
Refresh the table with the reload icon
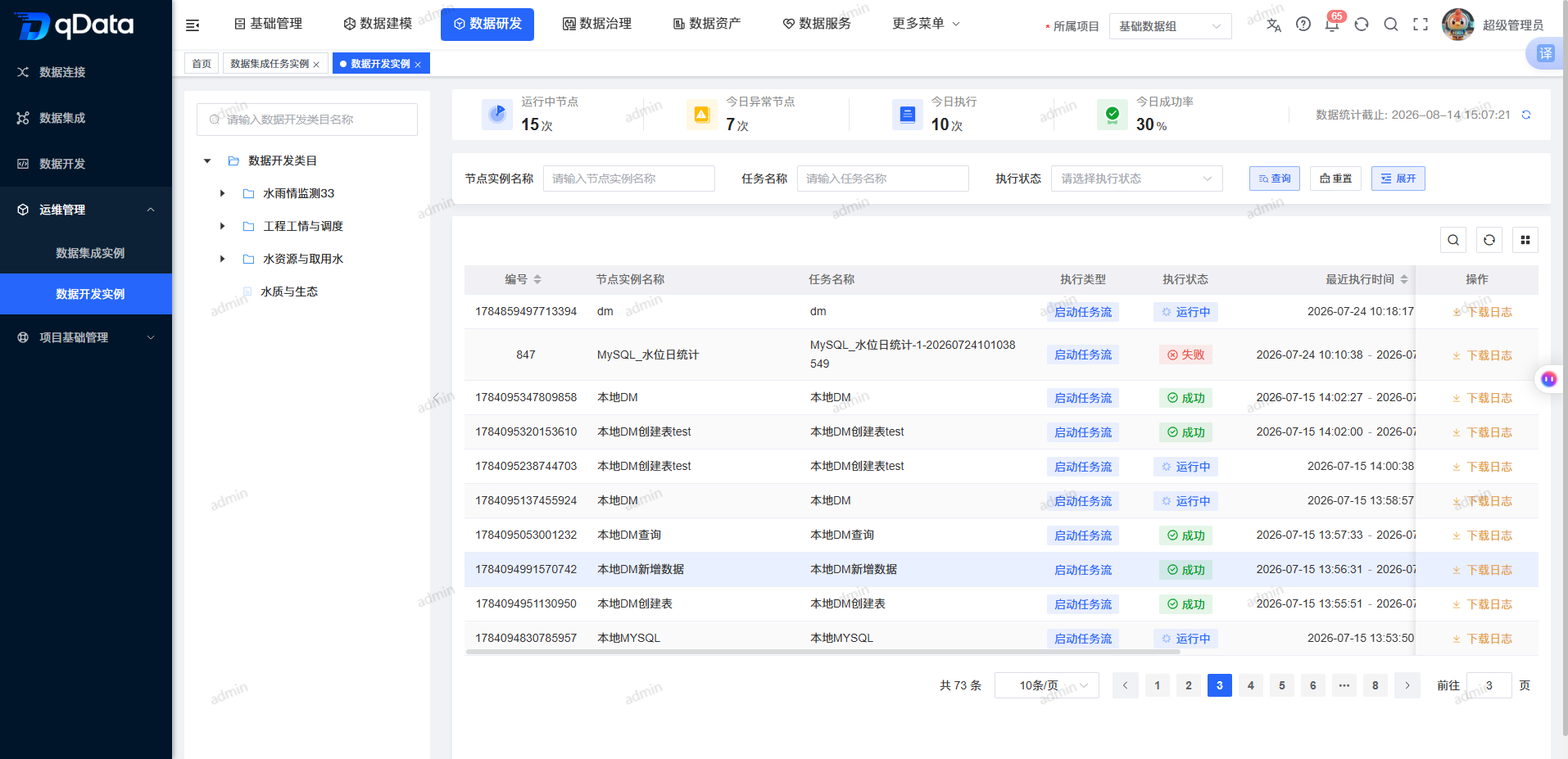tap(1489, 240)
